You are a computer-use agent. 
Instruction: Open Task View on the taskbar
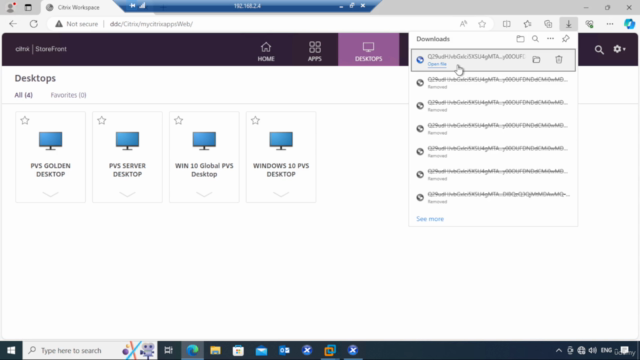(169, 350)
